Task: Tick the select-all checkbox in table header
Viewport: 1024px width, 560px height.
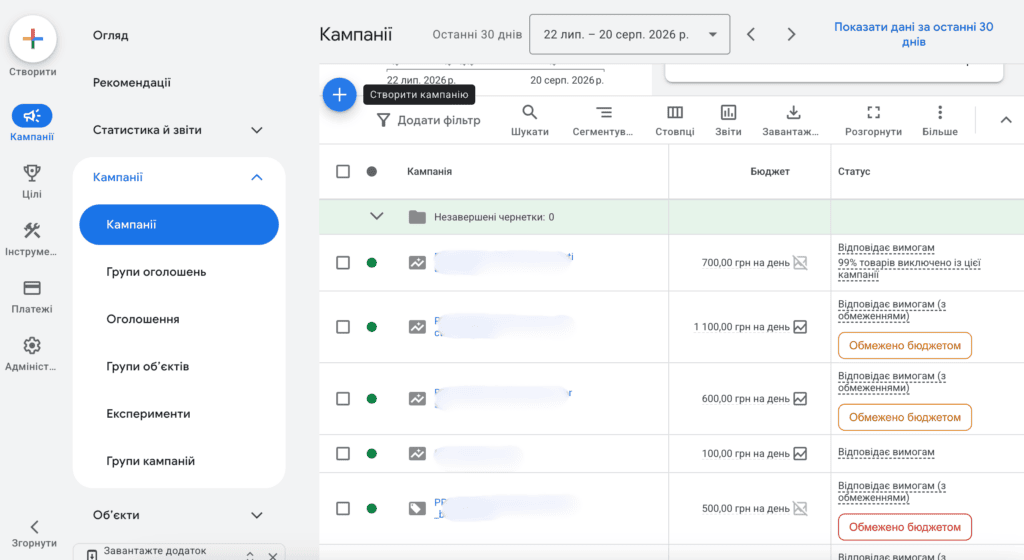Action: [343, 171]
